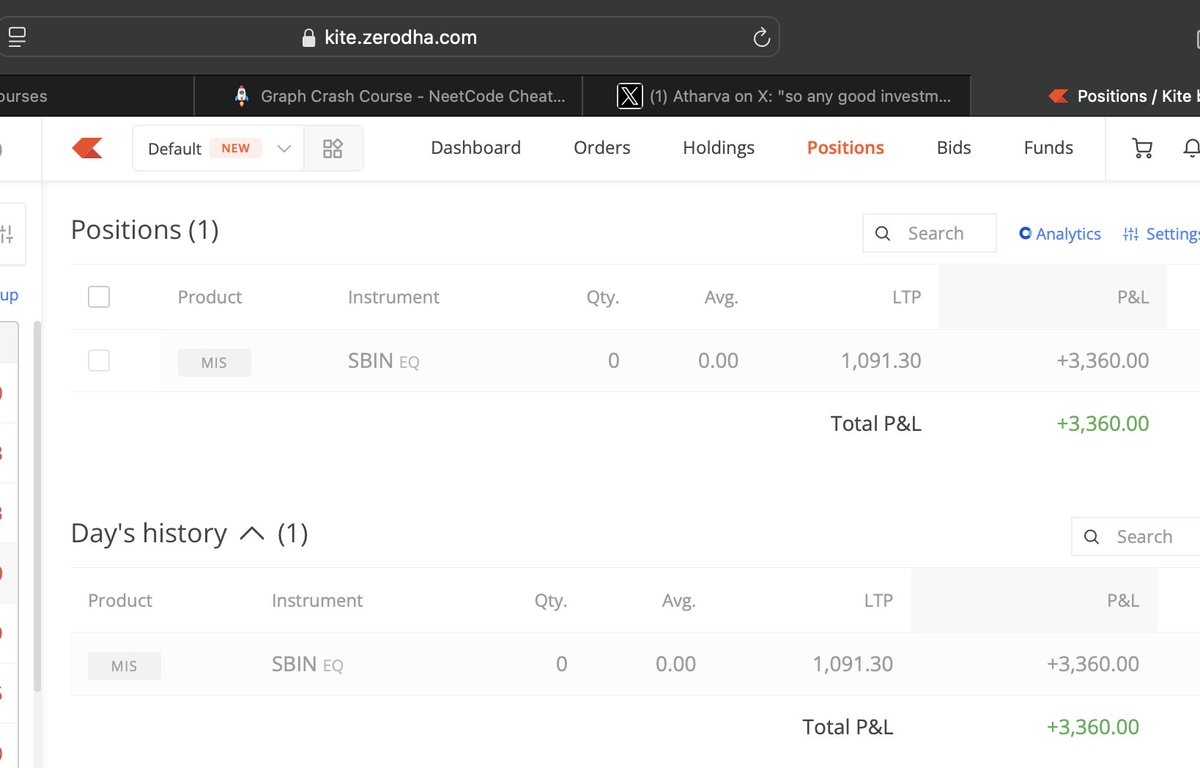This screenshot has height=768, width=1200.
Task: Click the Avg. 0.00 value in Positions row
Action: point(718,361)
